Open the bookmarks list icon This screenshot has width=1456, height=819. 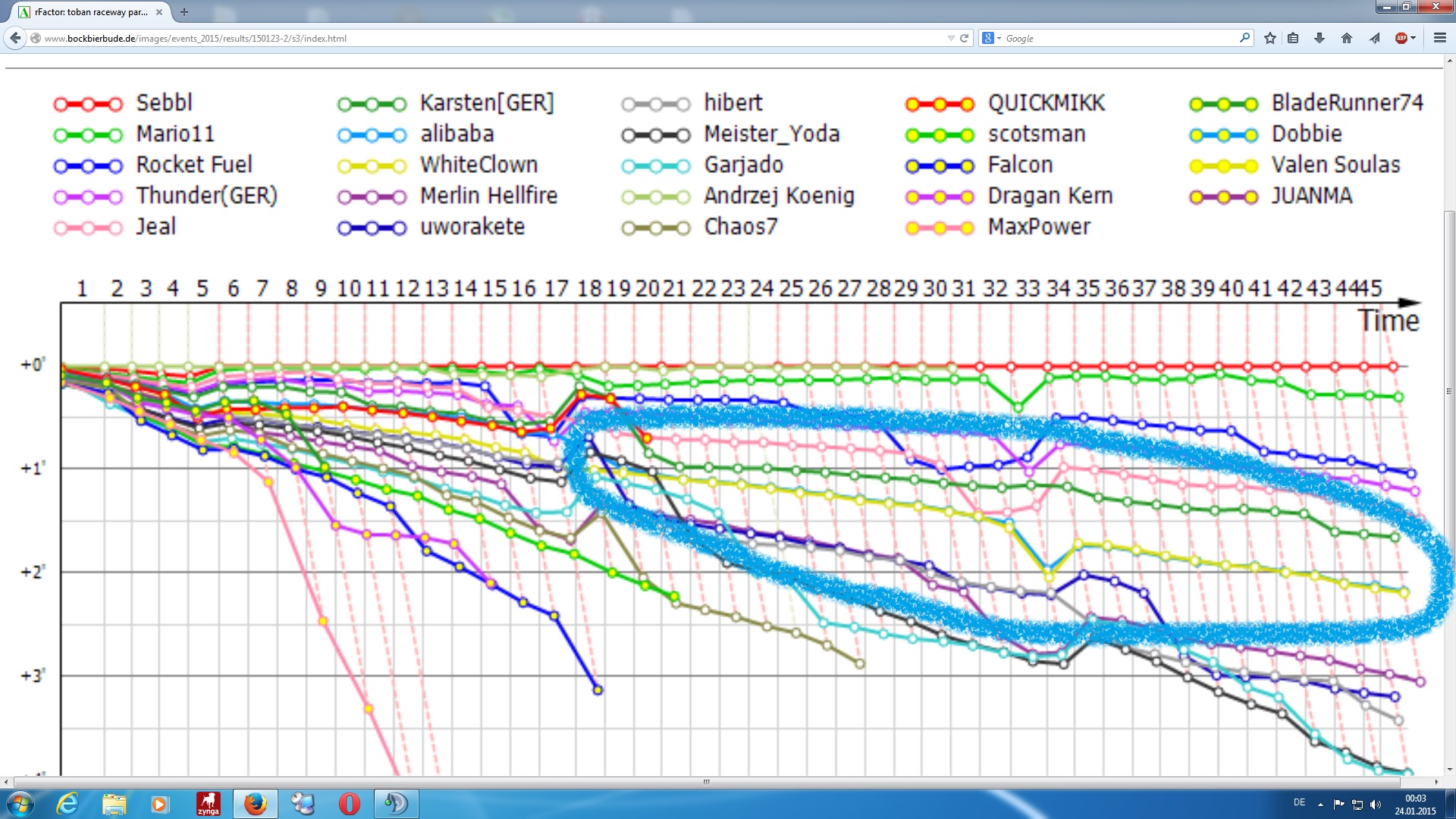(1294, 38)
